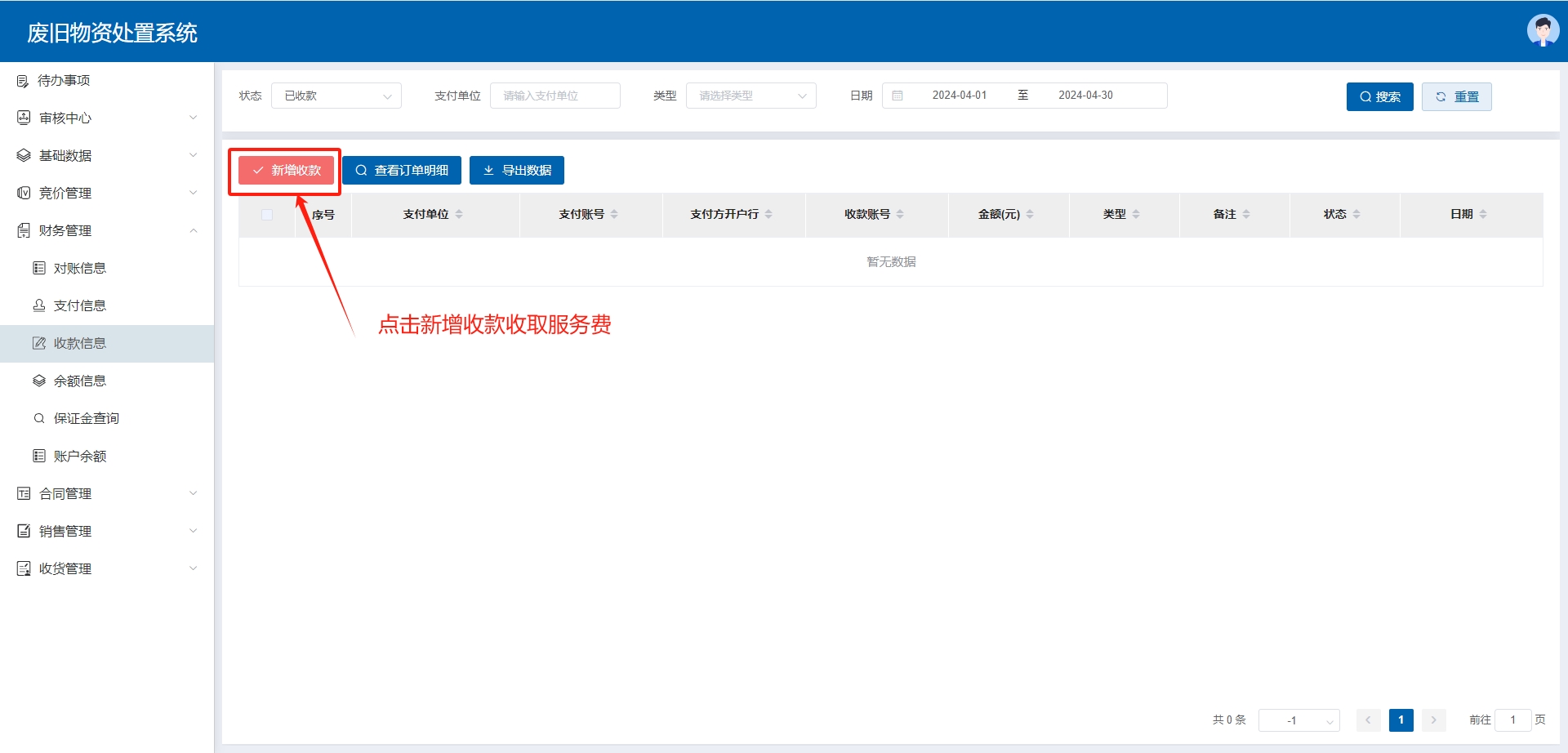This screenshot has height=753, width=1568.
Task: Open the 支付信息 menu item
Action: 80,306
